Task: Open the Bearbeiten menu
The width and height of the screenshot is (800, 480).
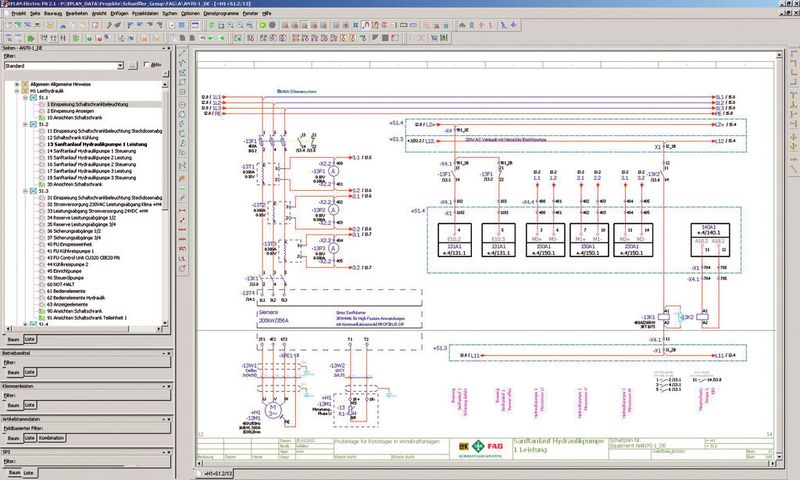Action: [77, 13]
